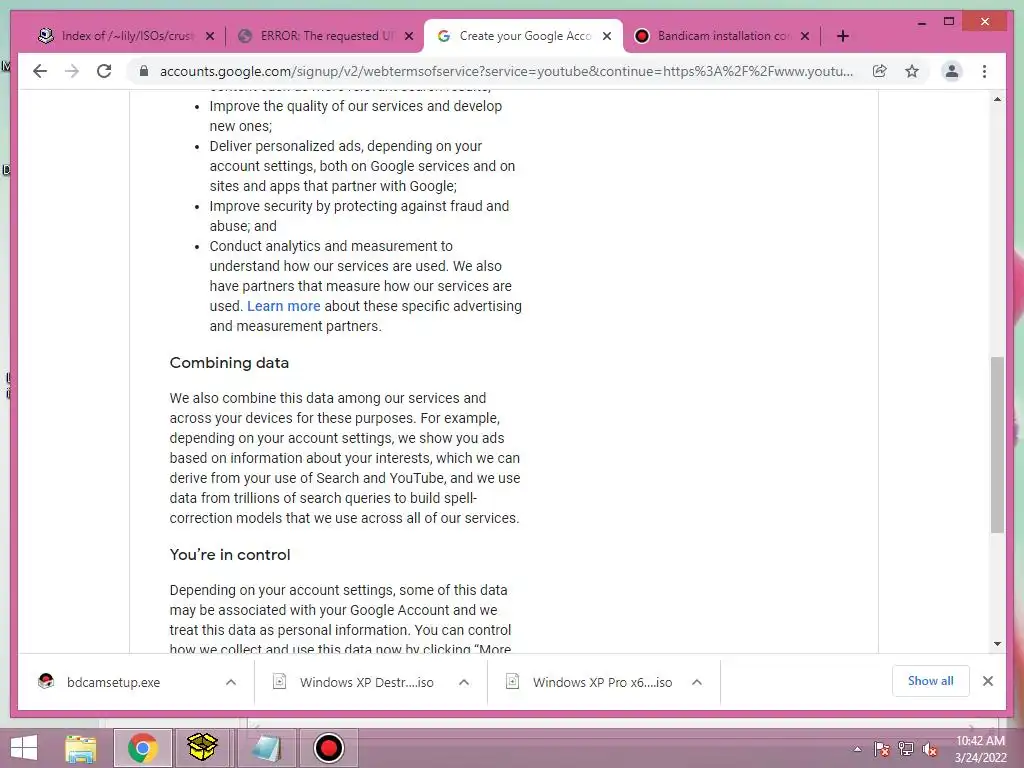Open the downloaded bdcamsetup.exe file
Viewport: 1024px width, 768px height.
click(x=113, y=682)
